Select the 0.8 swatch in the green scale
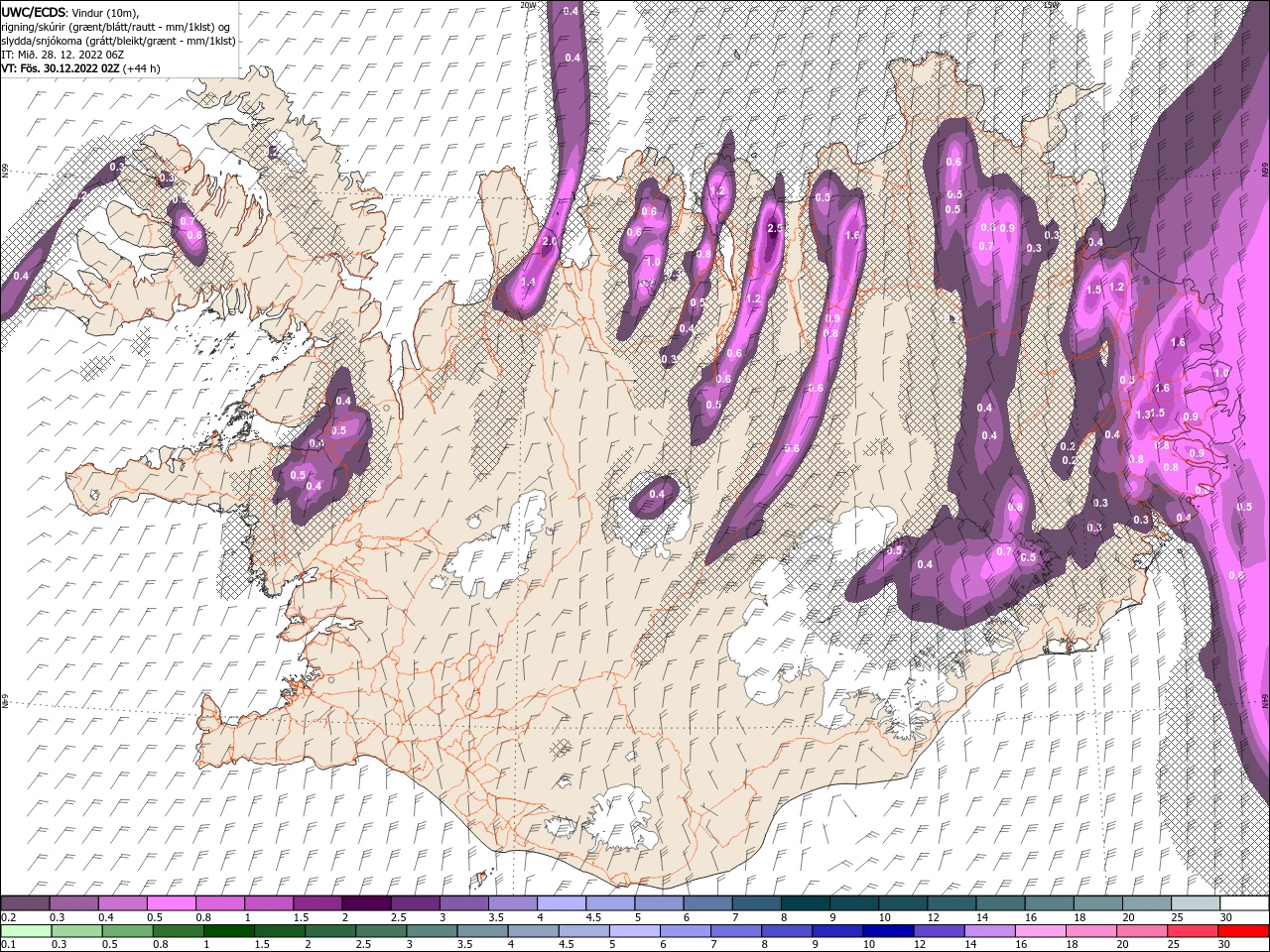1270x952 pixels. click(178, 931)
